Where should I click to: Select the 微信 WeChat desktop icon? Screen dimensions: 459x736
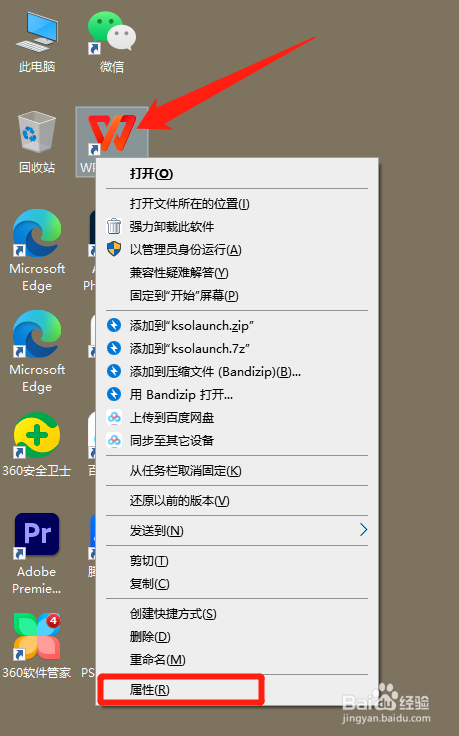(x=112, y=41)
